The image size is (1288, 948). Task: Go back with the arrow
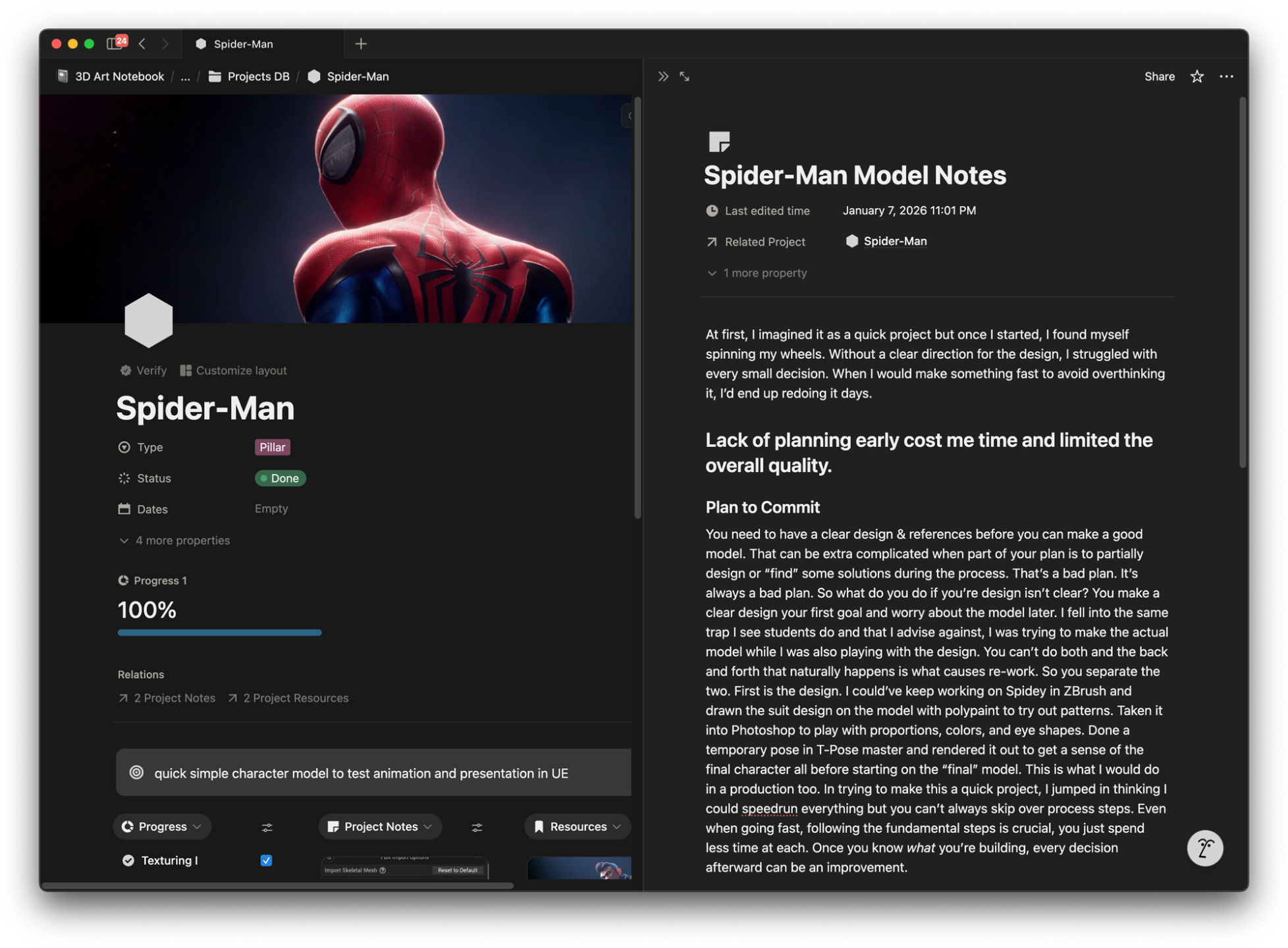(142, 43)
